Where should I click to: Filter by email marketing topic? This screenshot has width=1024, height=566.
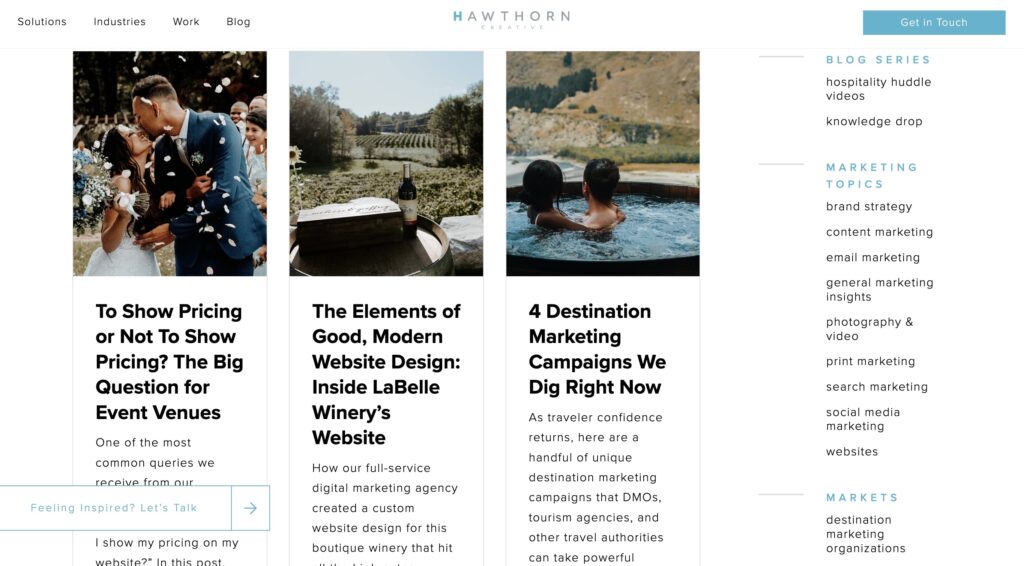click(x=872, y=257)
